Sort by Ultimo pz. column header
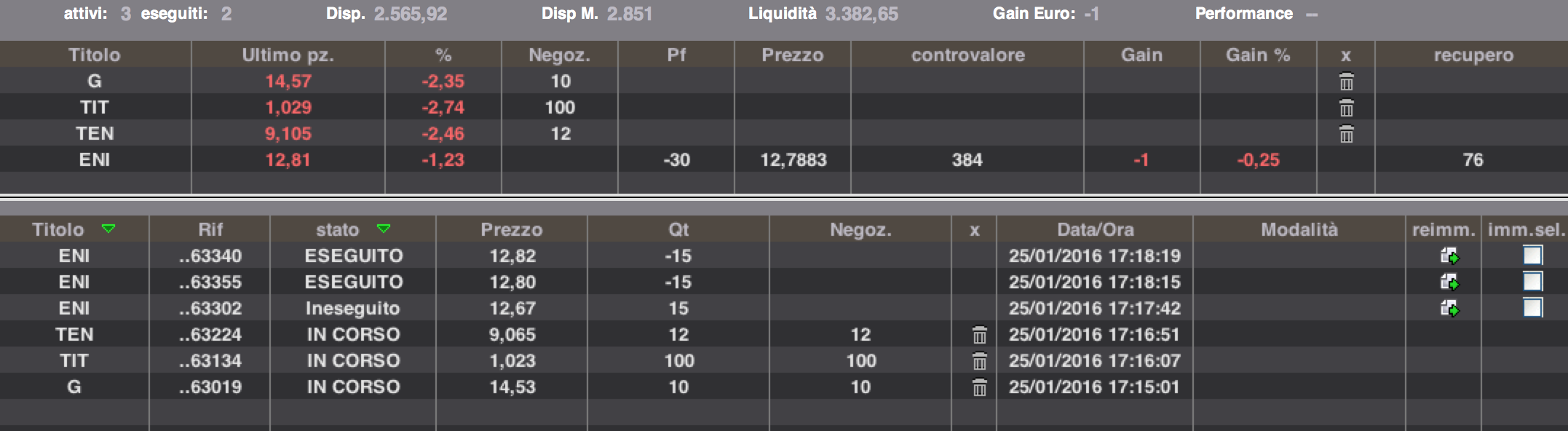The width and height of the screenshot is (1568, 431). tap(288, 55)
